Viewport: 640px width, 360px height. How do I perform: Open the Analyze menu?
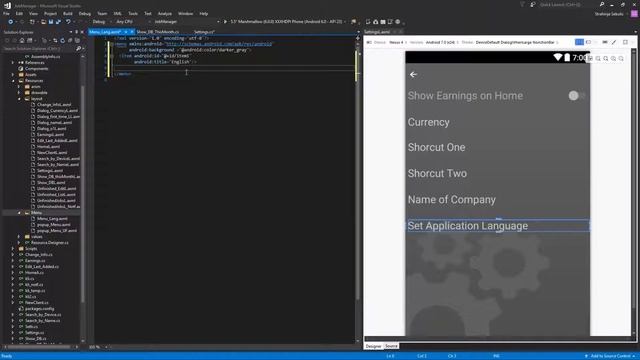click(164, 13)
